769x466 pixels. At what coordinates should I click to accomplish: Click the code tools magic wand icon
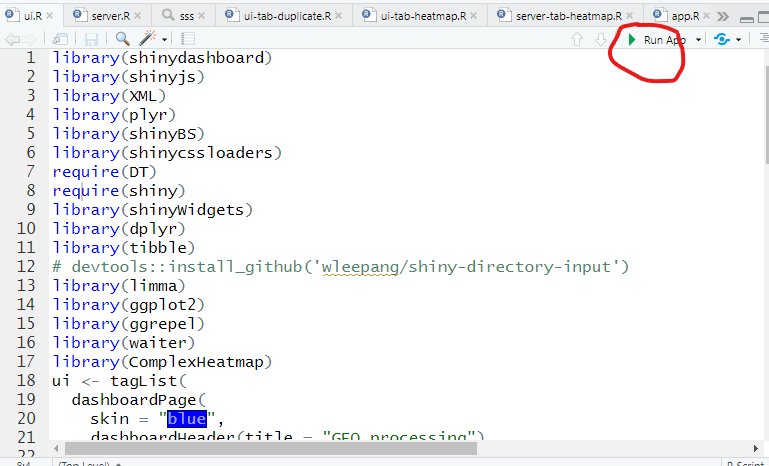148,38
